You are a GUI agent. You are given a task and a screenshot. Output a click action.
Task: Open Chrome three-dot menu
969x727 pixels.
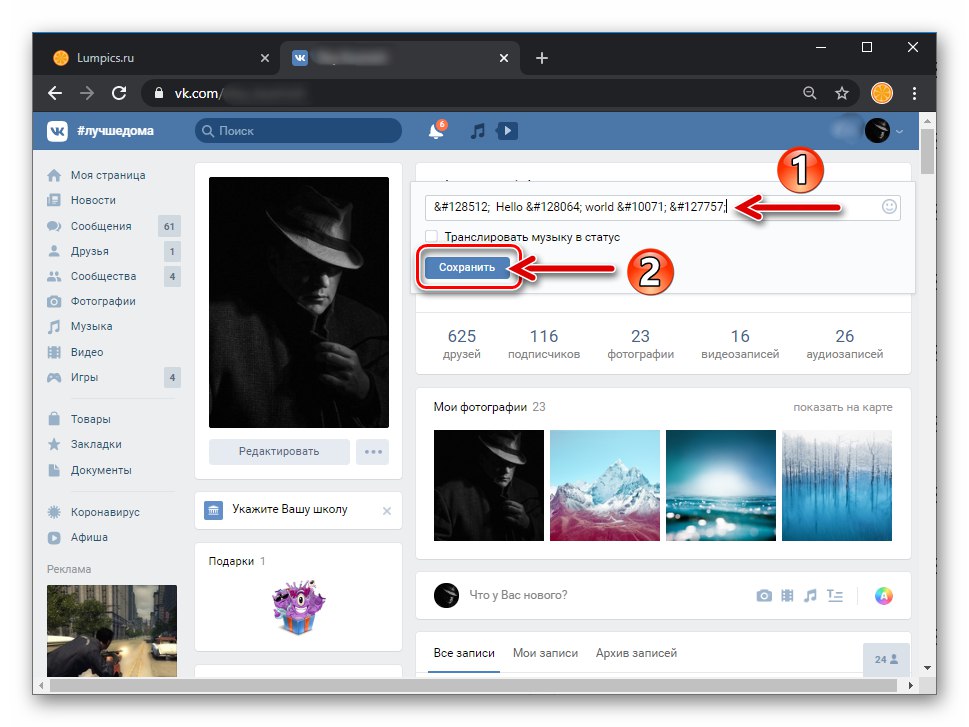click(x=914, y=93)
